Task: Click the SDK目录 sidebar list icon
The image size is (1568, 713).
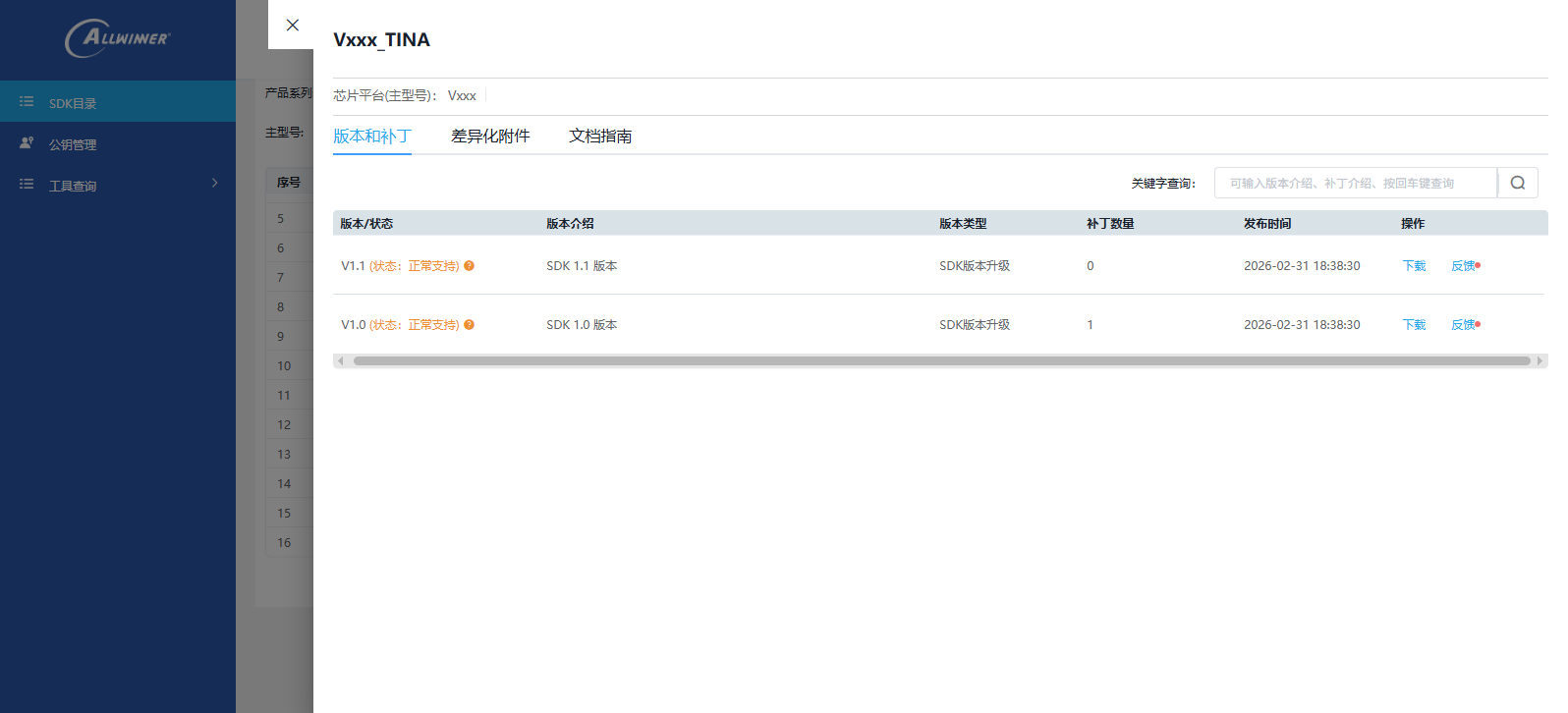Action: 27,102
